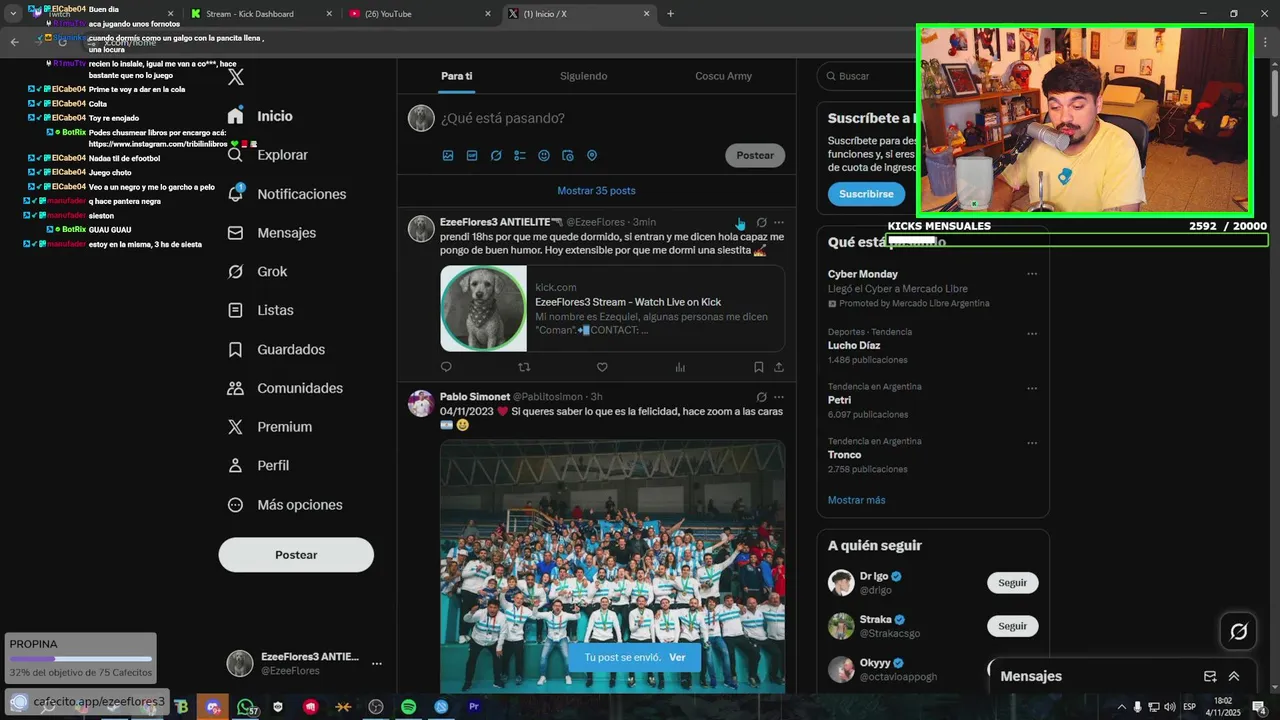Open Perfil in the sidebar
Viewport: 1280px width, 720px height.
[258, 466]
